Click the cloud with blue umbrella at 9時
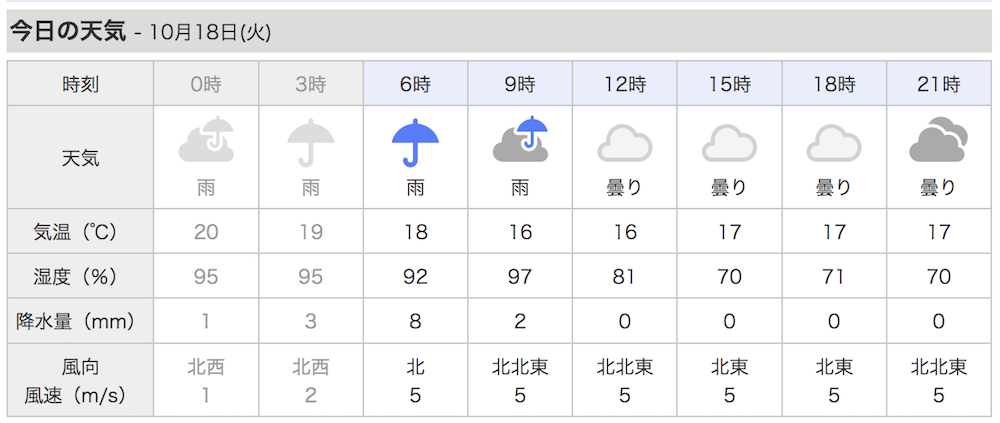This screenshot has height=423, width=1000. coord(520,140)
